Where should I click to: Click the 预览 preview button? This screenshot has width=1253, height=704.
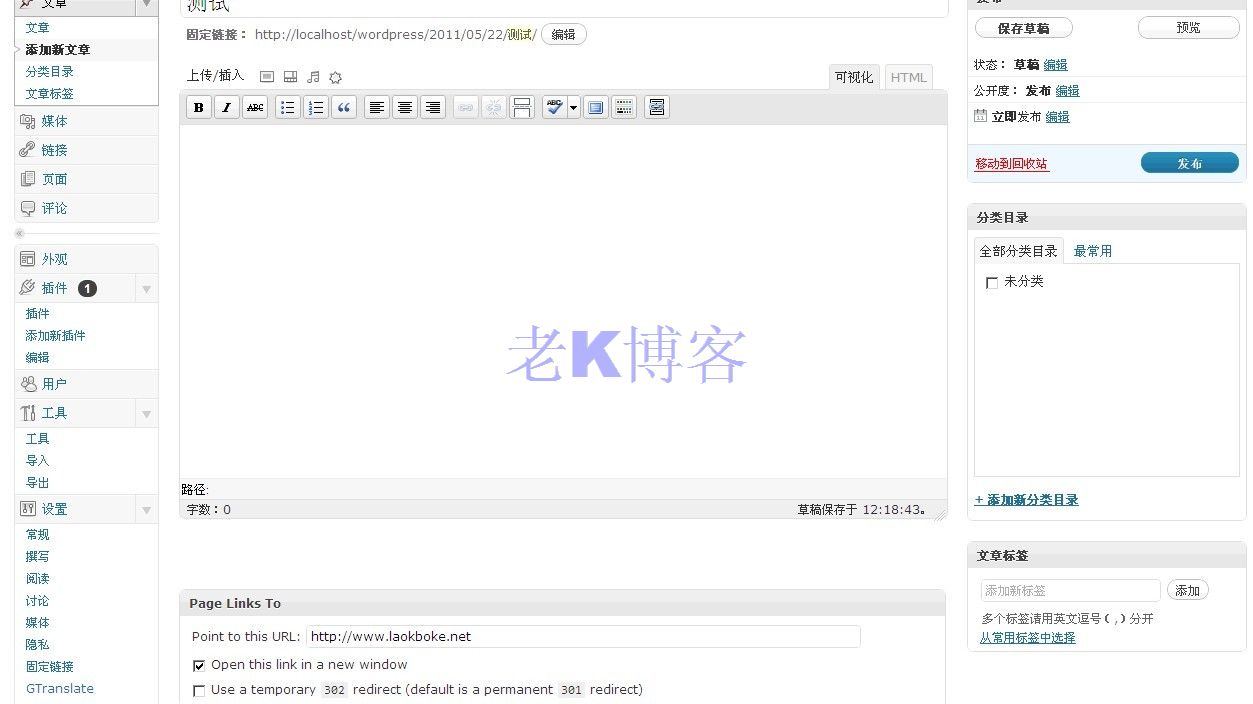(1188, 28)
